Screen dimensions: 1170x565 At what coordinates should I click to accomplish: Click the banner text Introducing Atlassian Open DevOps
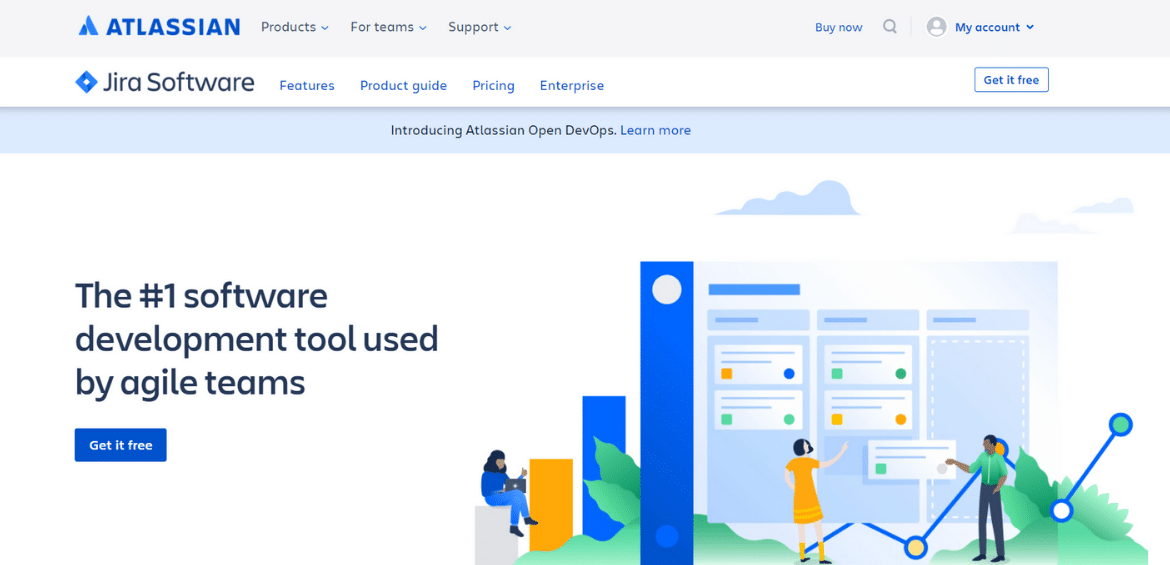tap(504, 130)
